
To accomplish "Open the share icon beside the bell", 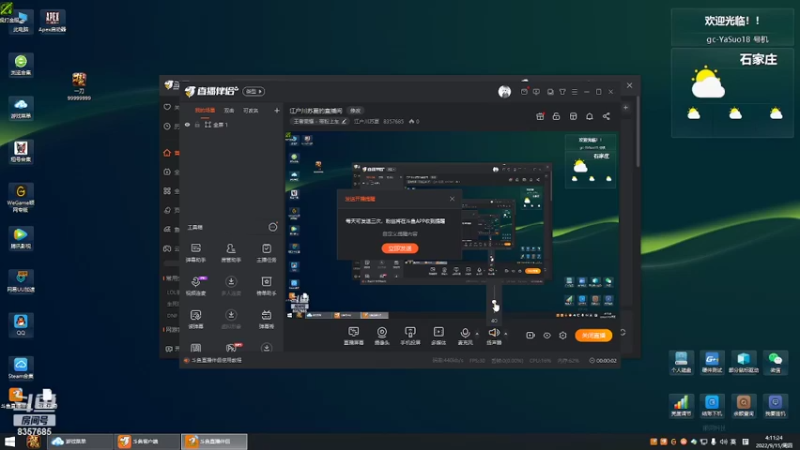I will click(606, 116).
